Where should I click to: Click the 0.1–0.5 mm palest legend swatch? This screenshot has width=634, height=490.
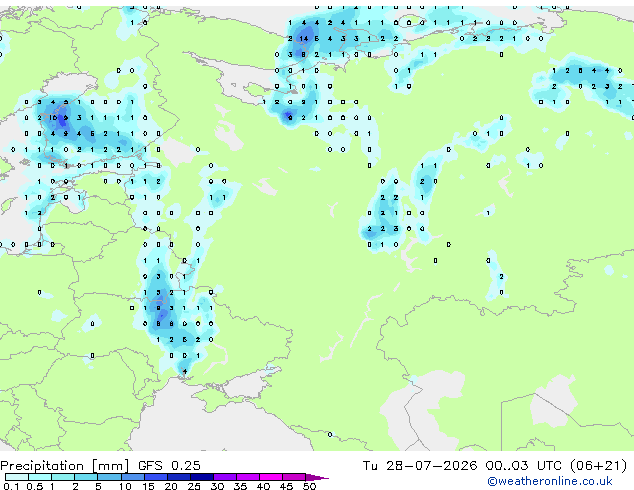tap(17, 477)
